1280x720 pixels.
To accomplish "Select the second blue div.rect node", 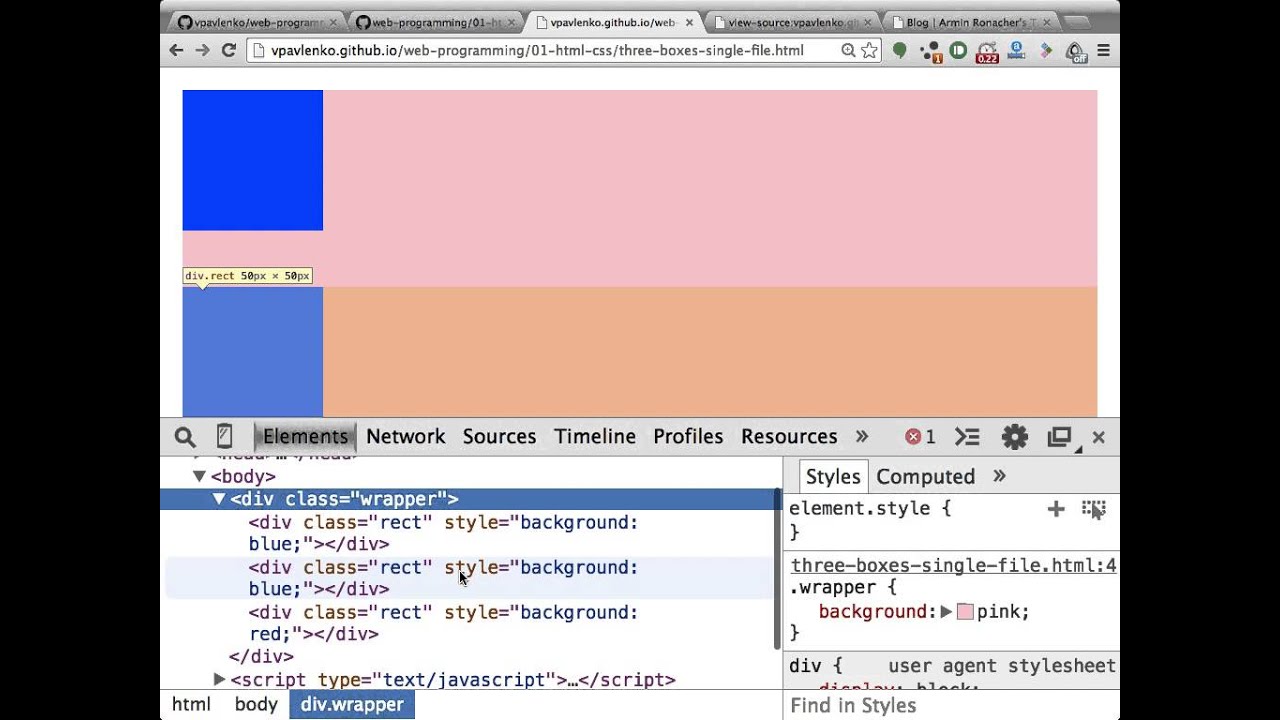I will click(x=468, y=578).
